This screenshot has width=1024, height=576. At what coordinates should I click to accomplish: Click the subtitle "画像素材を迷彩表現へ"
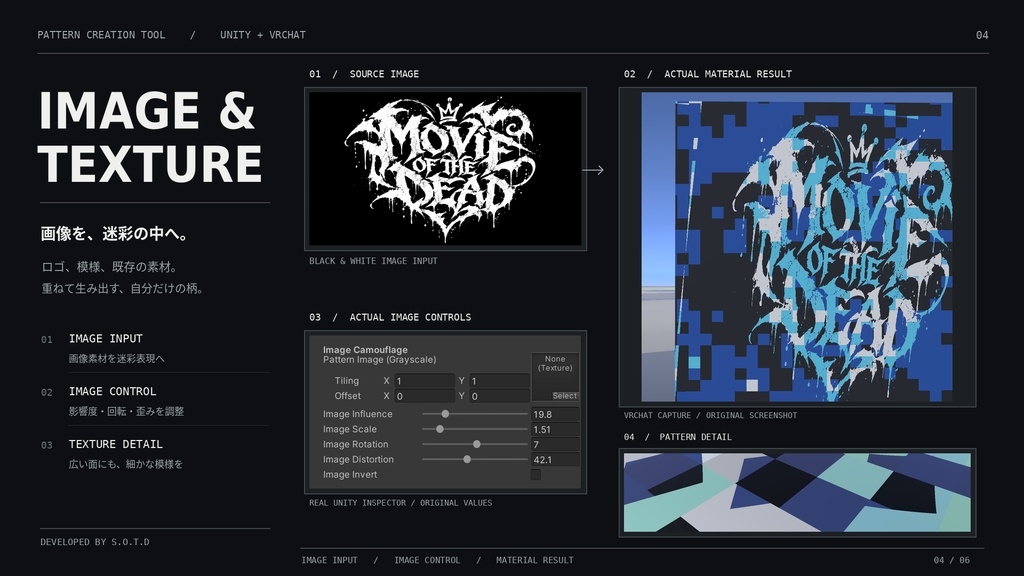pos(117,359)
